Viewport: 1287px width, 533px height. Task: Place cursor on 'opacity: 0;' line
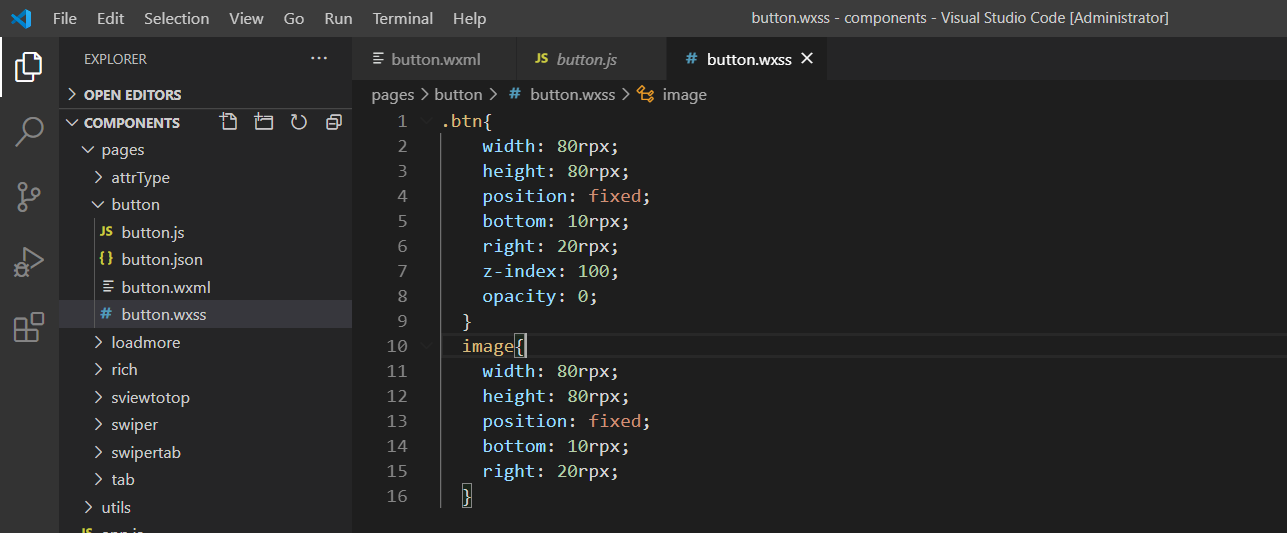pos(539,296)
